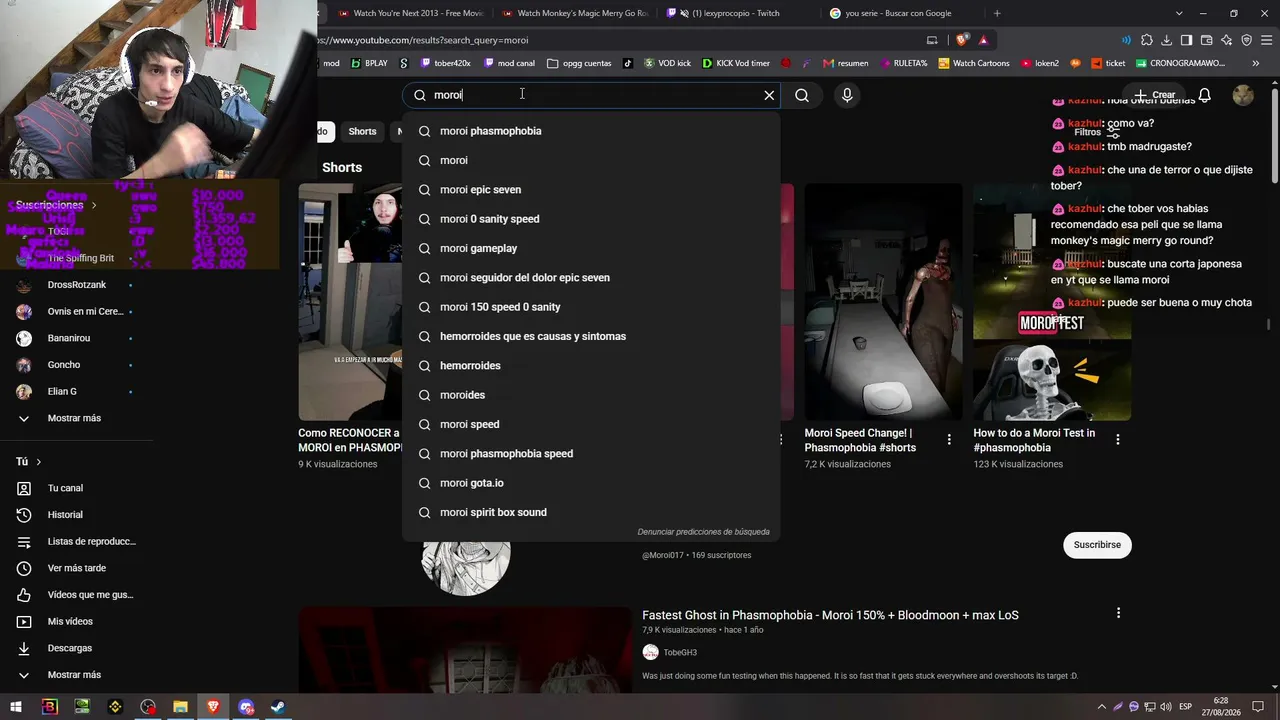Open the DrossRotzank subscription channel
1280x720 pixels.
point(76,285)
